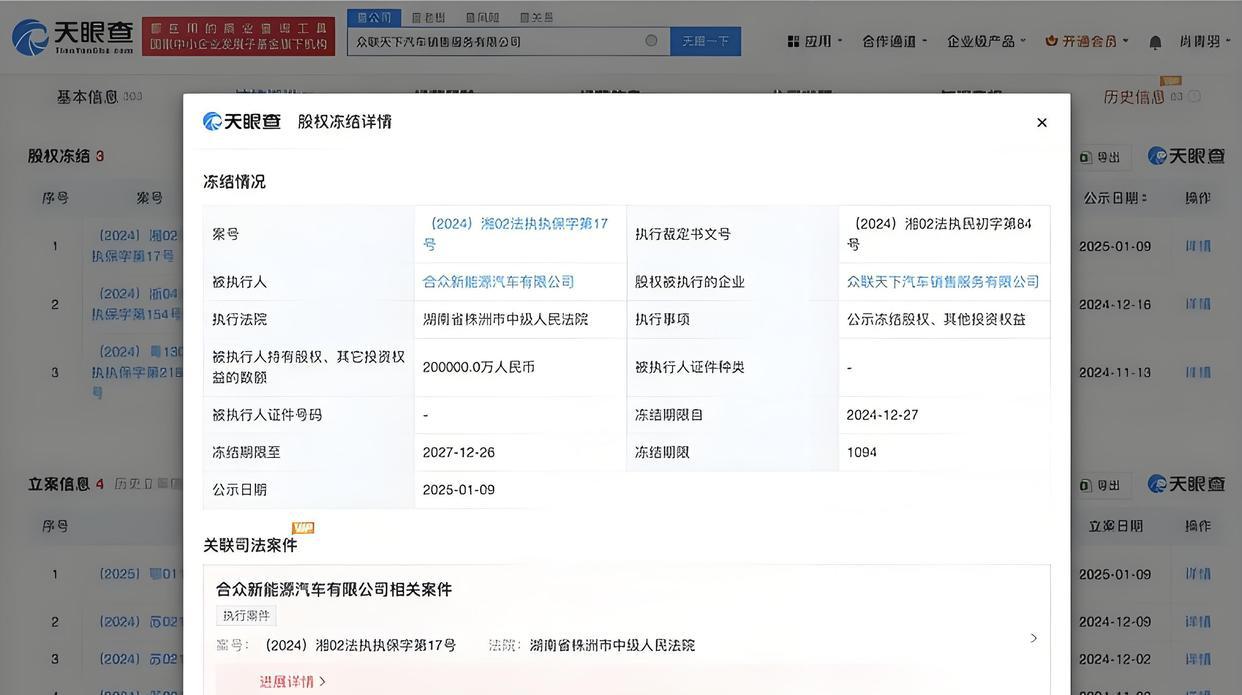Click the 执行案件 tag in the related case card
1242x695 pixels.
[x=246, y=615]
